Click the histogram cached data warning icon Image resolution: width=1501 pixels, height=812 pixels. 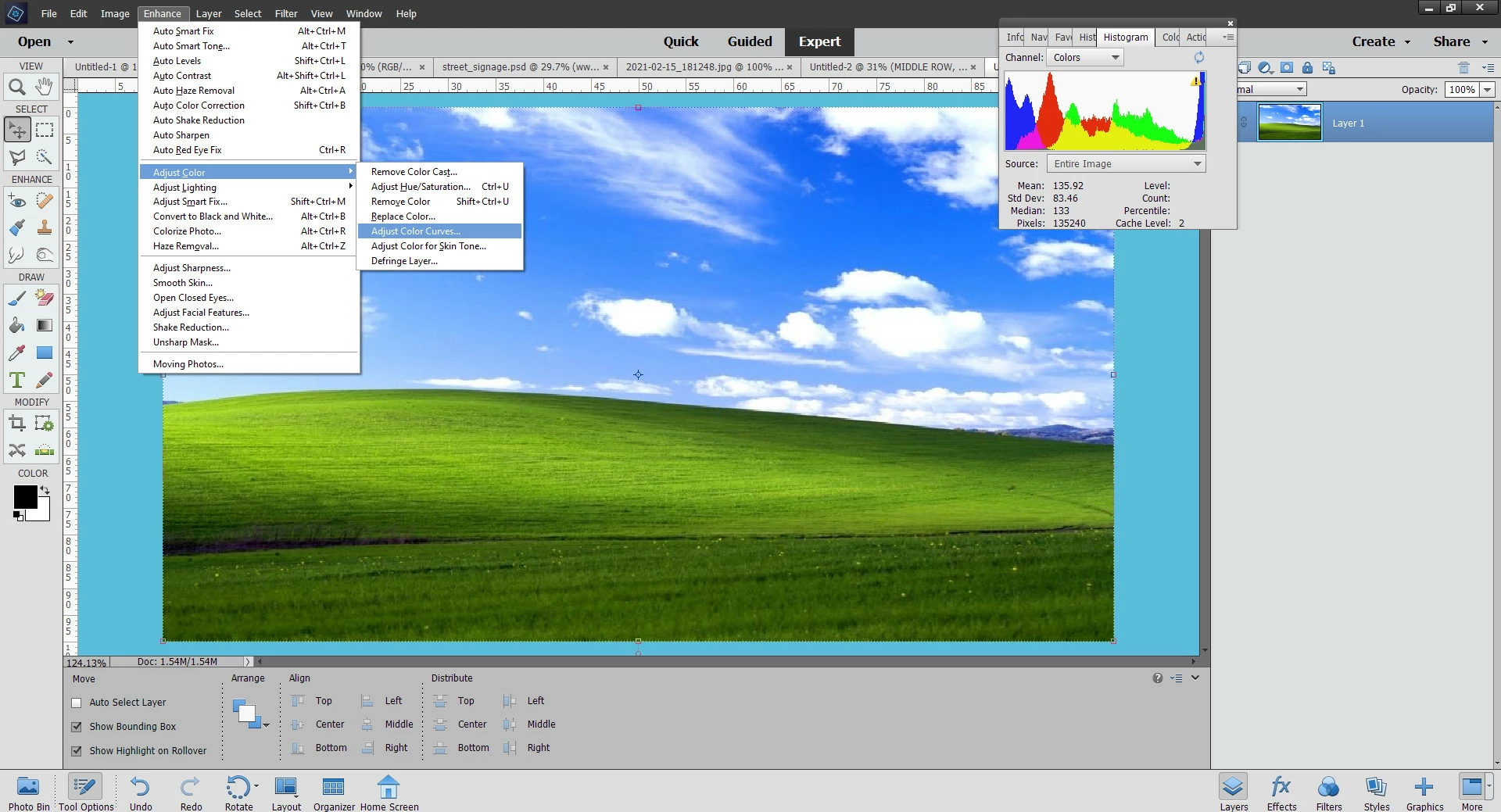(1195, 80)
